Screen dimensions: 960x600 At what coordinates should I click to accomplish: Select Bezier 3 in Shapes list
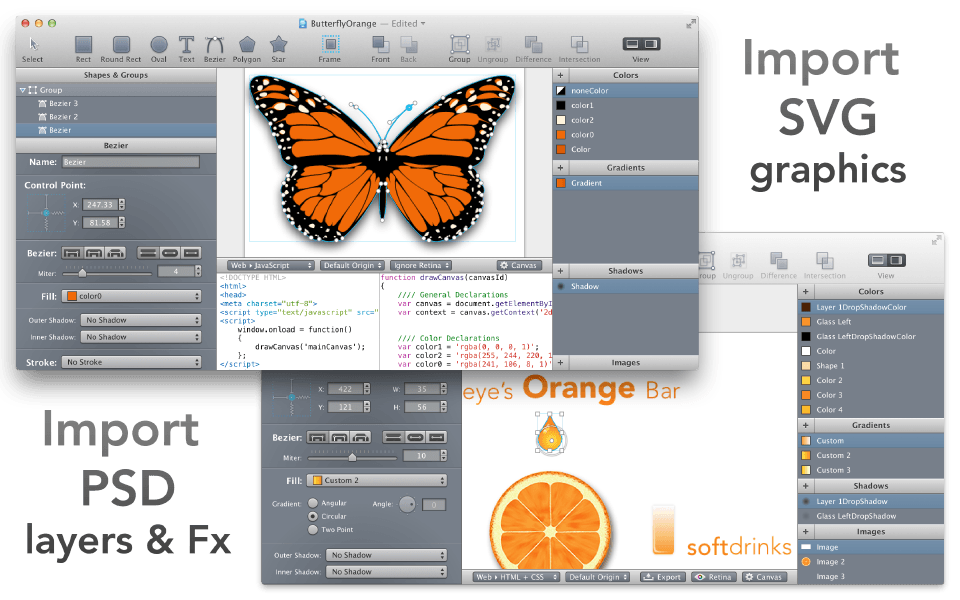62,103
